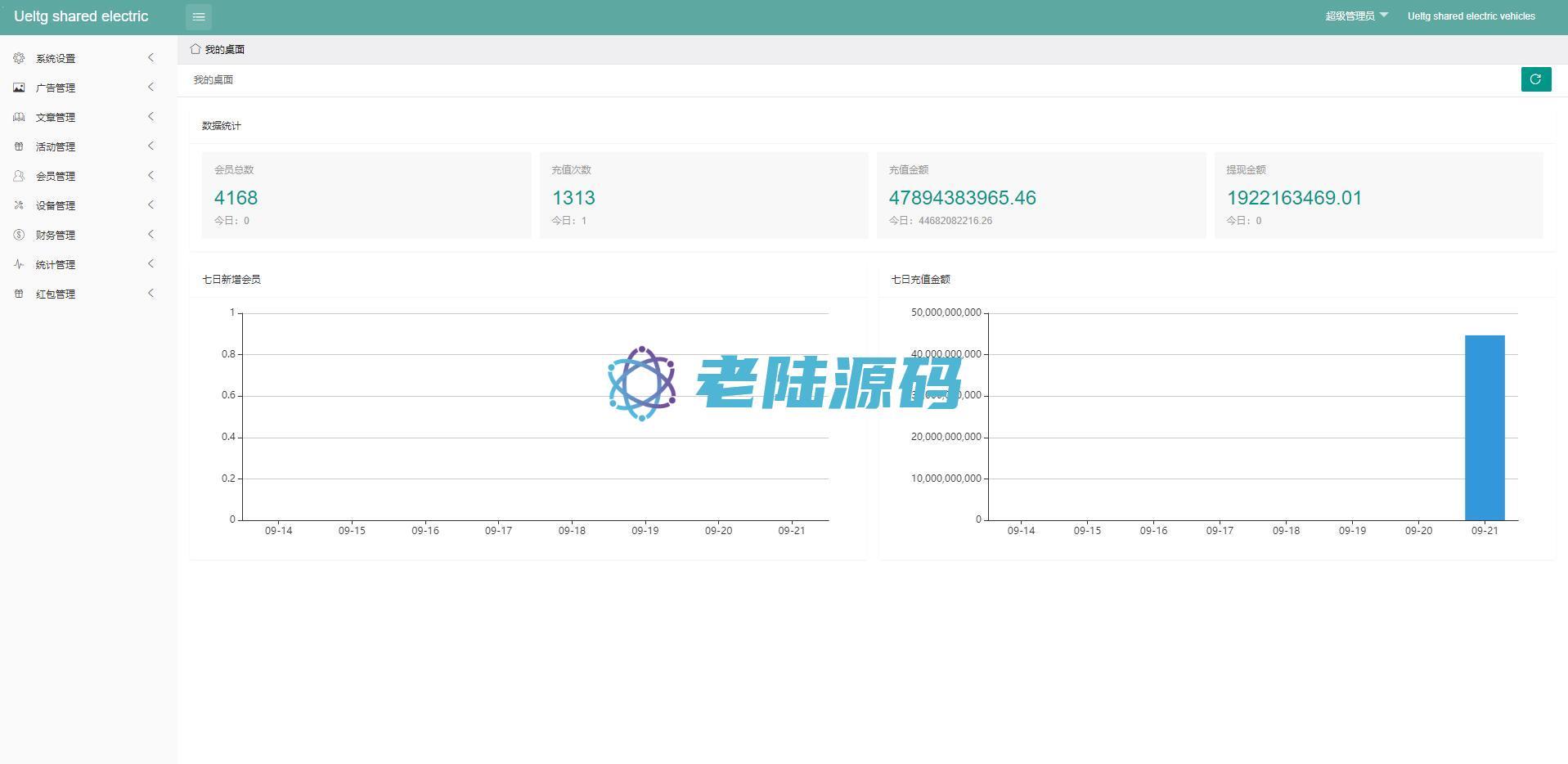This screenshot has width=1568, height=764.
Task: Click the 充值金额 statistics card value
Action: pos(962,198)
